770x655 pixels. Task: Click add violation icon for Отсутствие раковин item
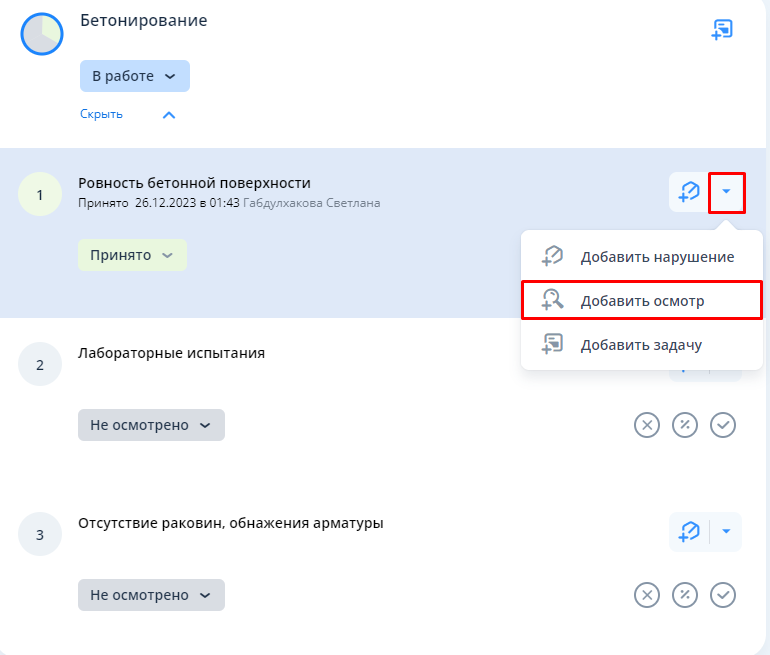pyautogui.click(x=689, y=532)
